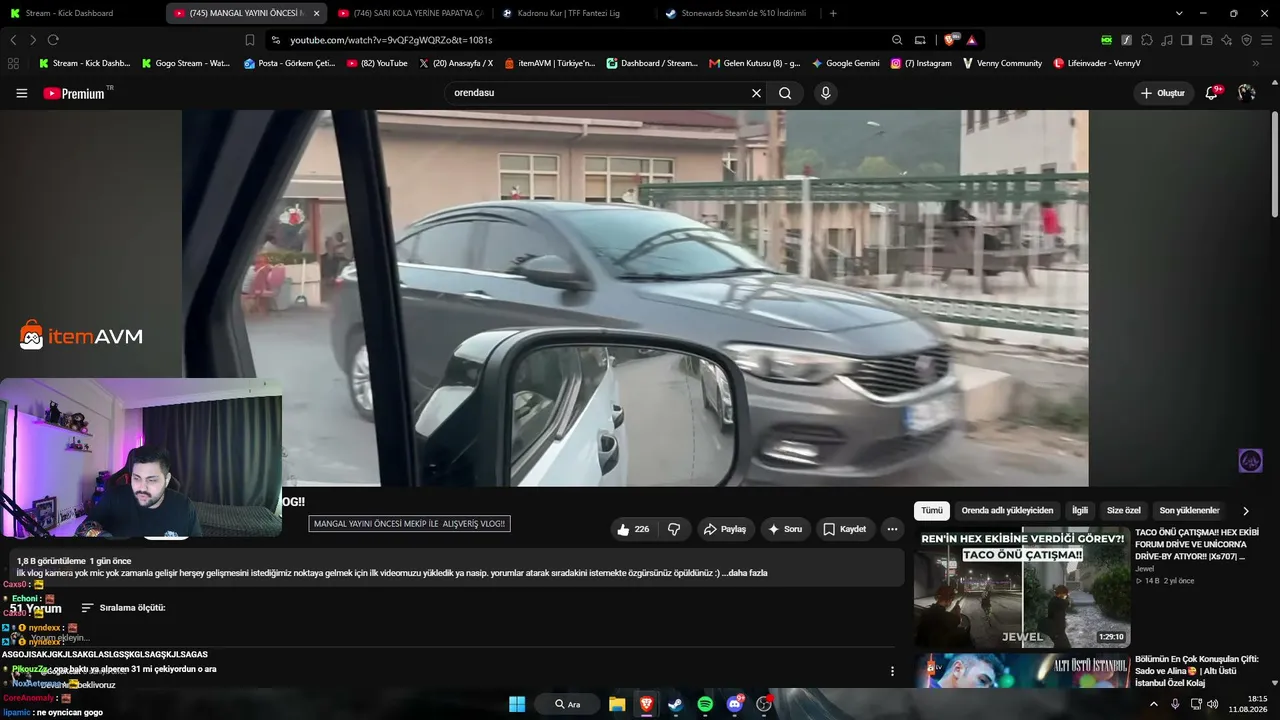Open the 'Gelen Kutusu' Gmail bookmark

coord(755,63)
